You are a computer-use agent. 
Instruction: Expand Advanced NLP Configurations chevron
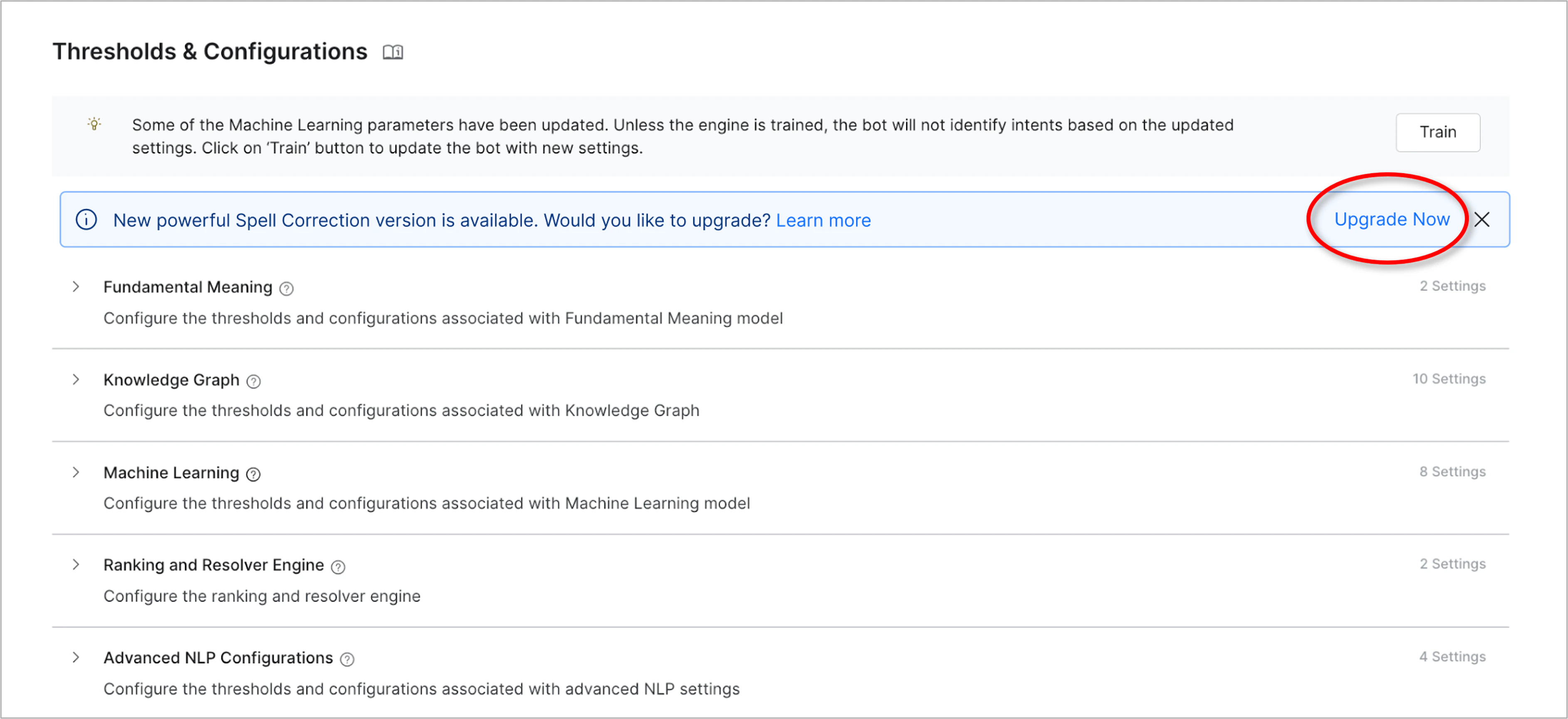76,657
